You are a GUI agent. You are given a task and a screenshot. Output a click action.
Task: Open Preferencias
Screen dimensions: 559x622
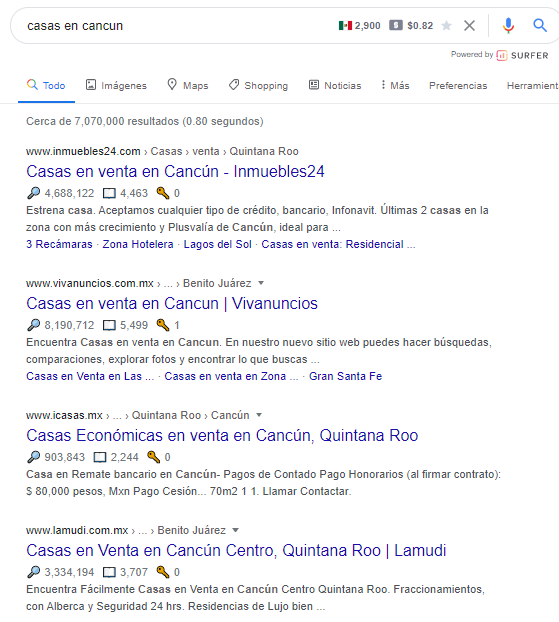[458, 85]
